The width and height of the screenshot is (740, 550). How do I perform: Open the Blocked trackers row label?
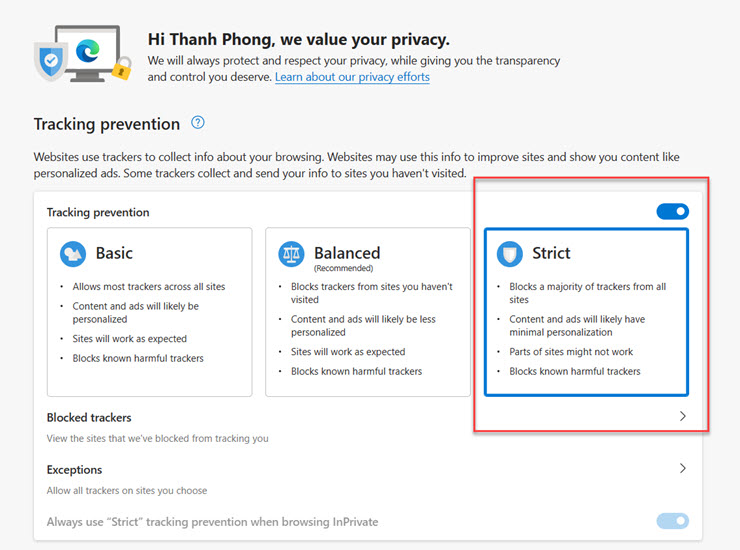coord(89,418)
